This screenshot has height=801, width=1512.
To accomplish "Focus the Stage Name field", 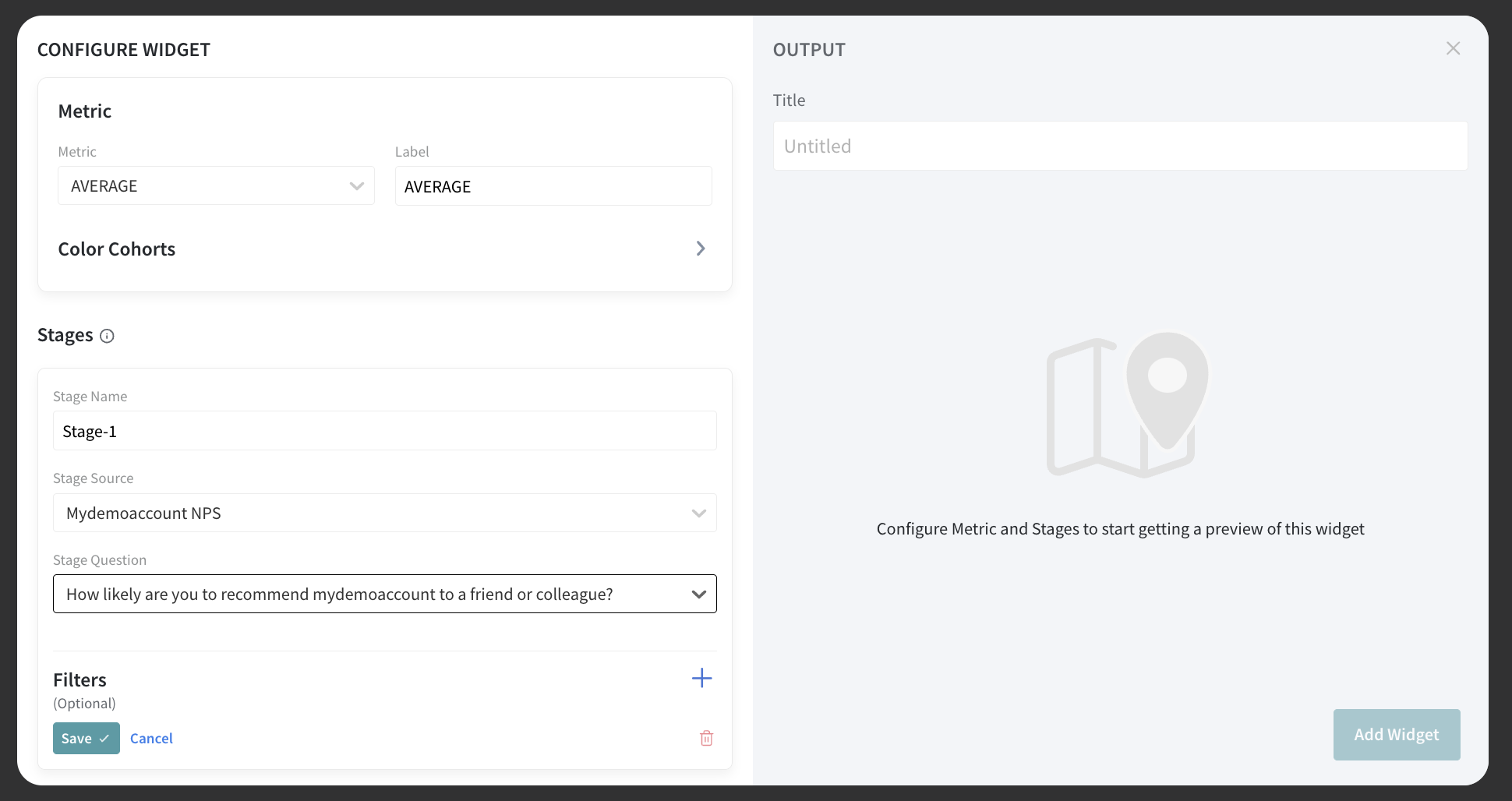I will click(x=384, y=431).
